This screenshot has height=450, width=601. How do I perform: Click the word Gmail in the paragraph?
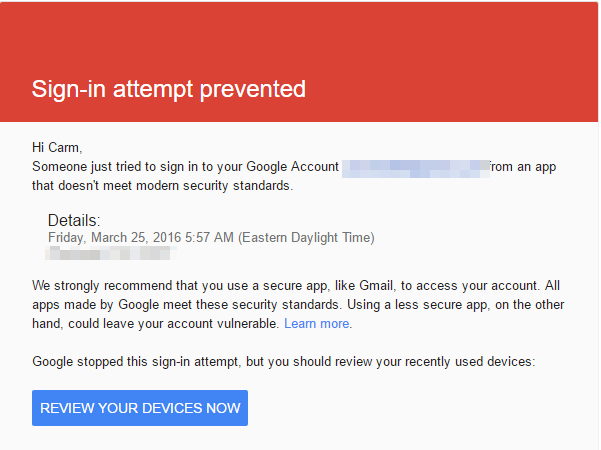click(376, 286)
